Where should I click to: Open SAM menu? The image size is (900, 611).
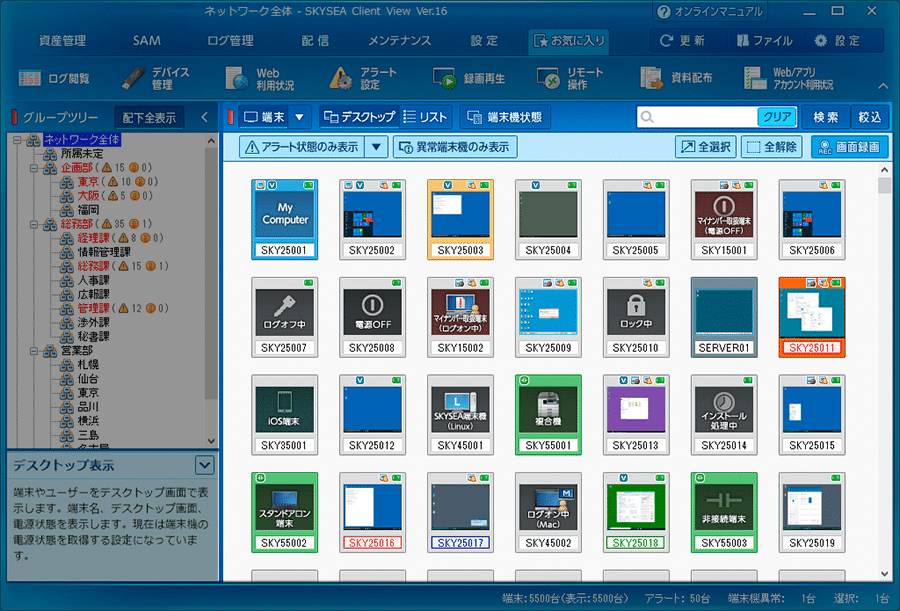(146, 41)
